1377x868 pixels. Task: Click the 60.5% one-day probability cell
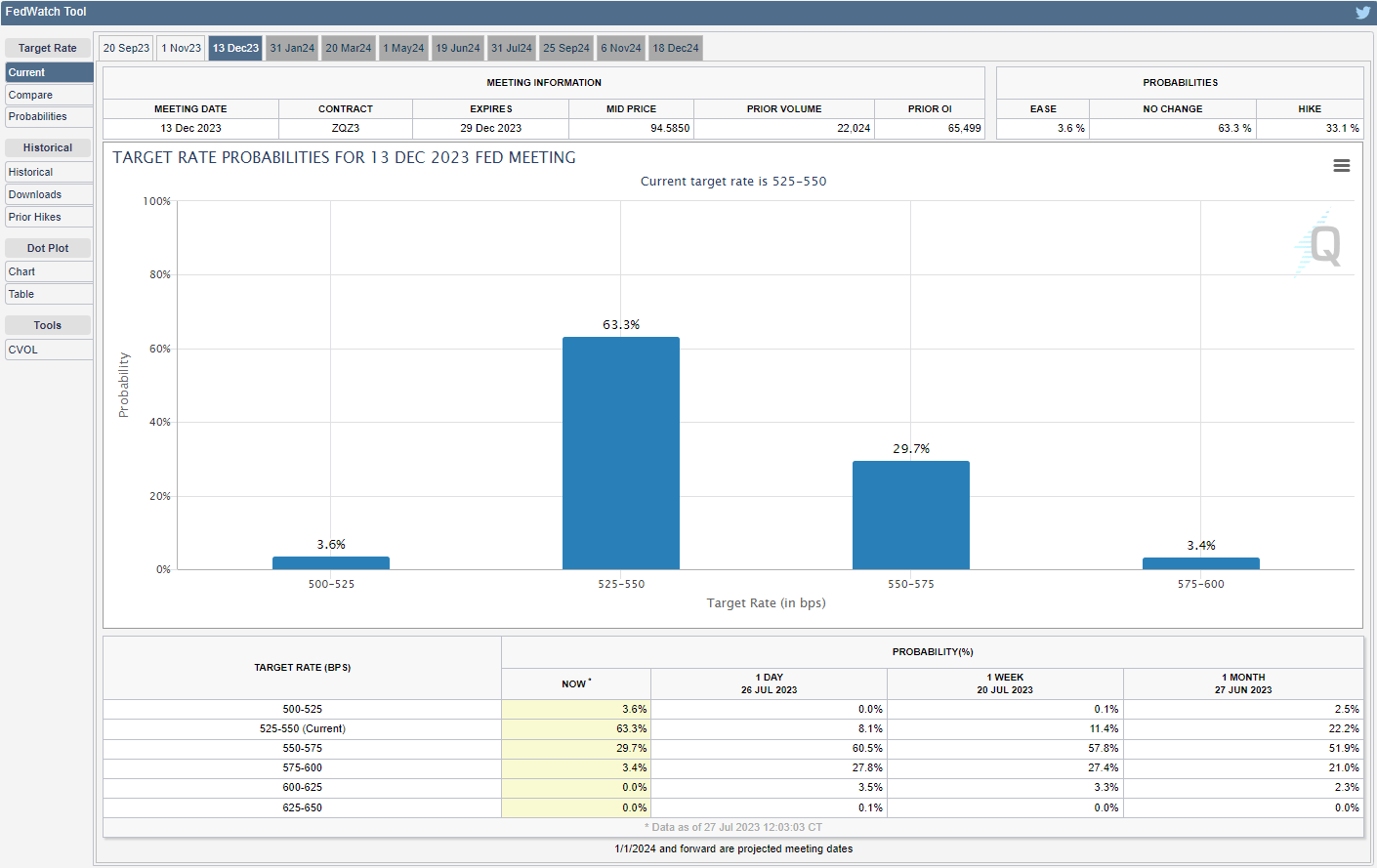[x=769, y=748]
